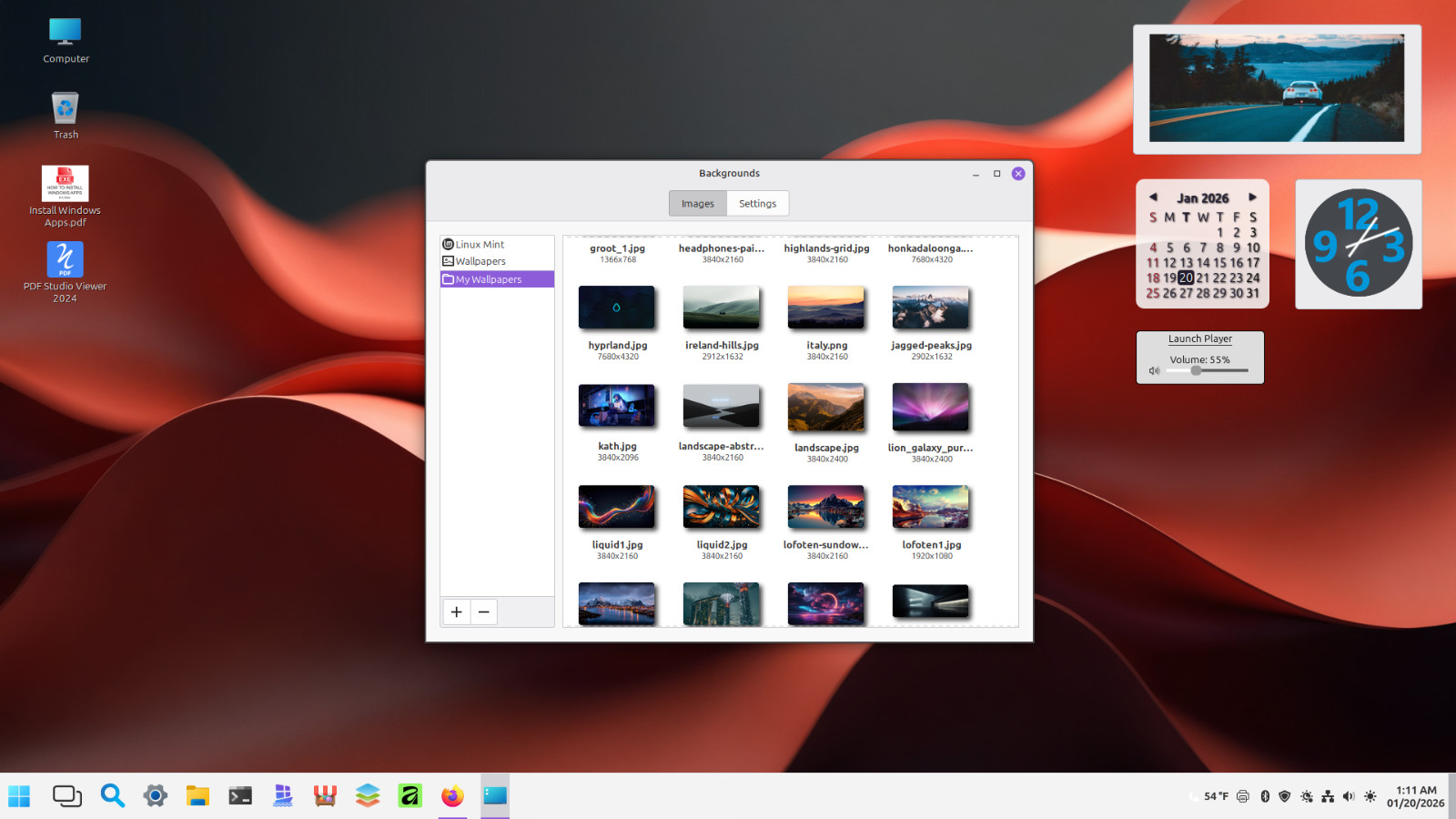1456x819 pixels.
Task: Click the Backgrounds window taskbar icon
Action: pos(495,796)
